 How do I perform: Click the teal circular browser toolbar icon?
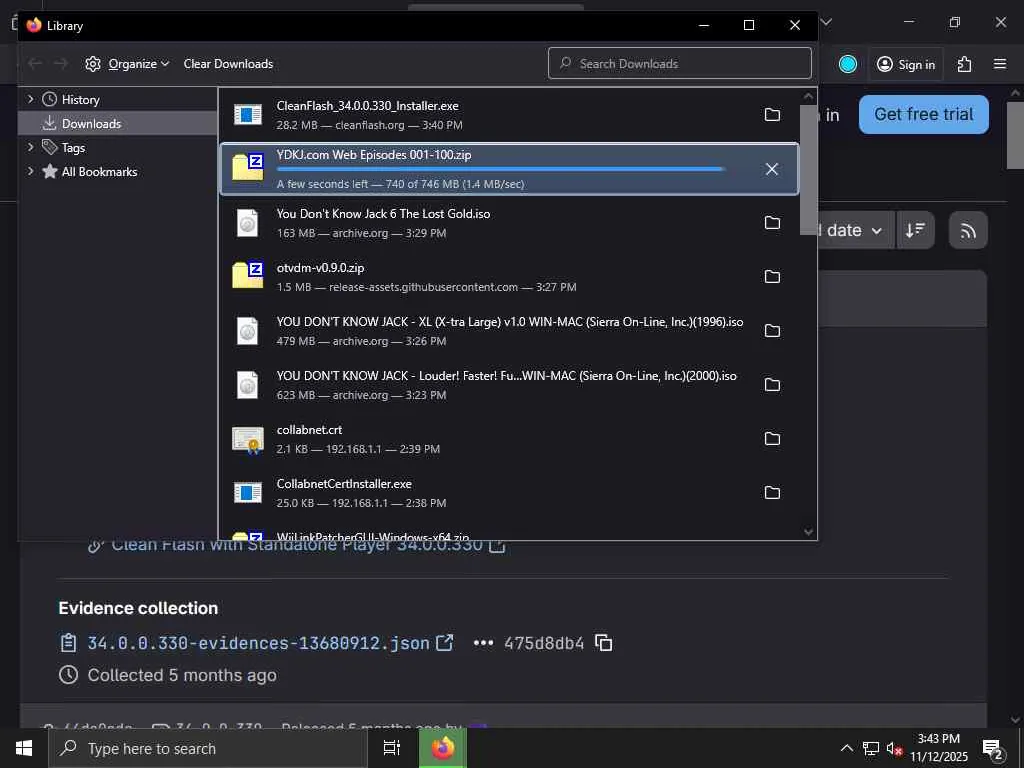click(x=848, y=64)
